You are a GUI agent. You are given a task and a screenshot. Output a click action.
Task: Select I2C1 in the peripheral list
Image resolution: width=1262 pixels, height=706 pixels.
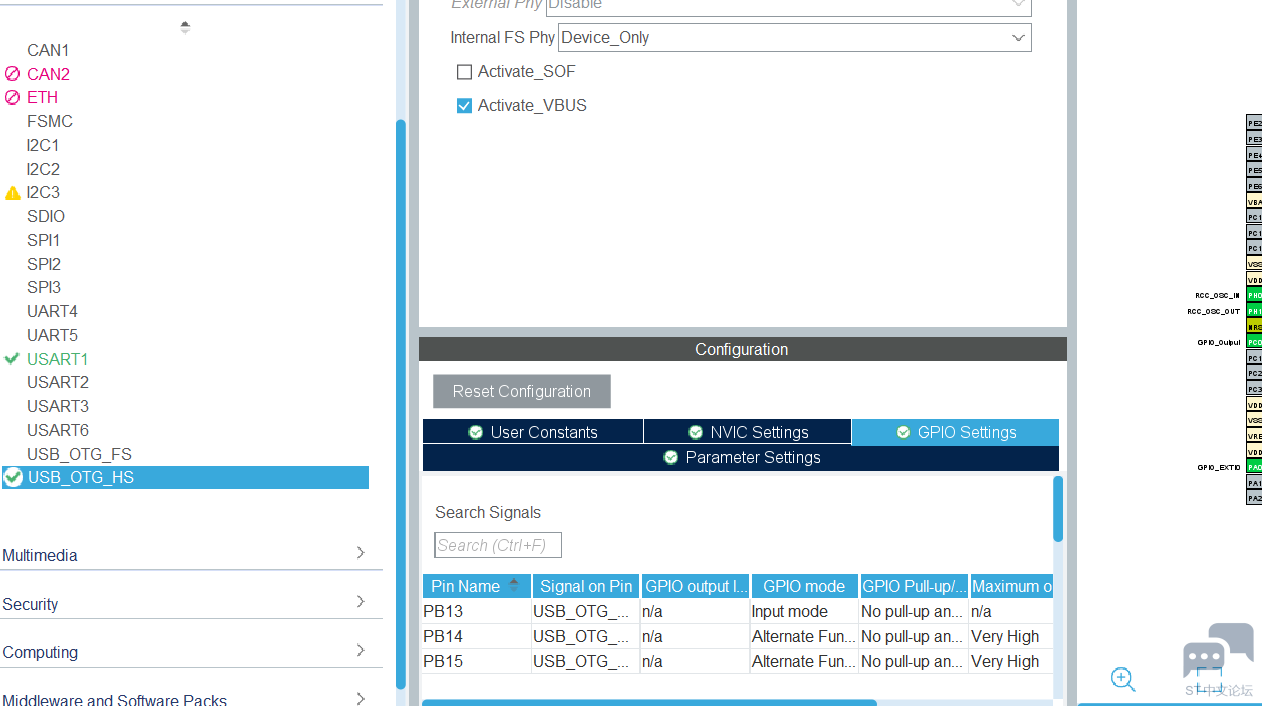pos(43,145)
